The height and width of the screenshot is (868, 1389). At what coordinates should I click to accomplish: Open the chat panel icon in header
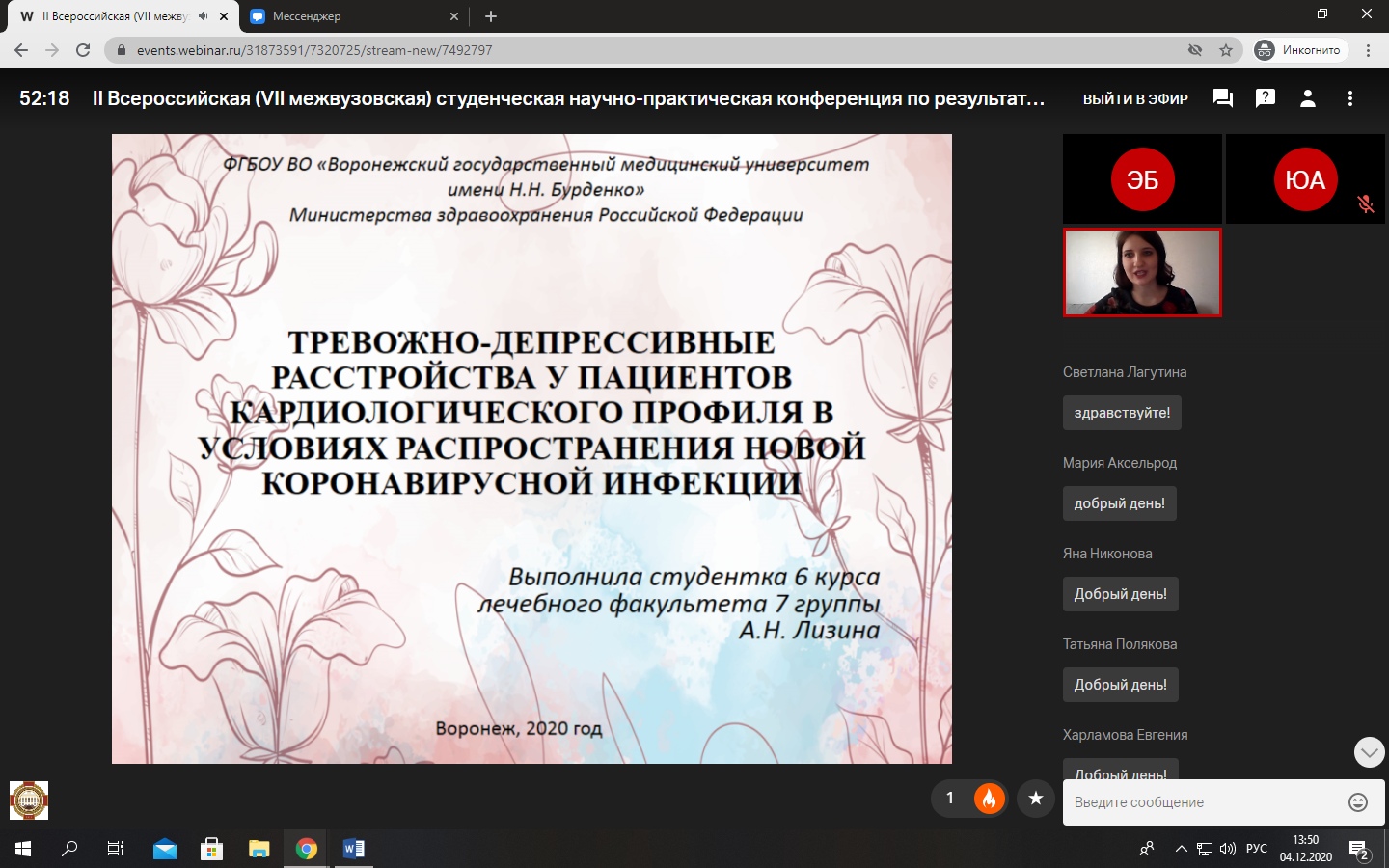(x=1223, y=98)
